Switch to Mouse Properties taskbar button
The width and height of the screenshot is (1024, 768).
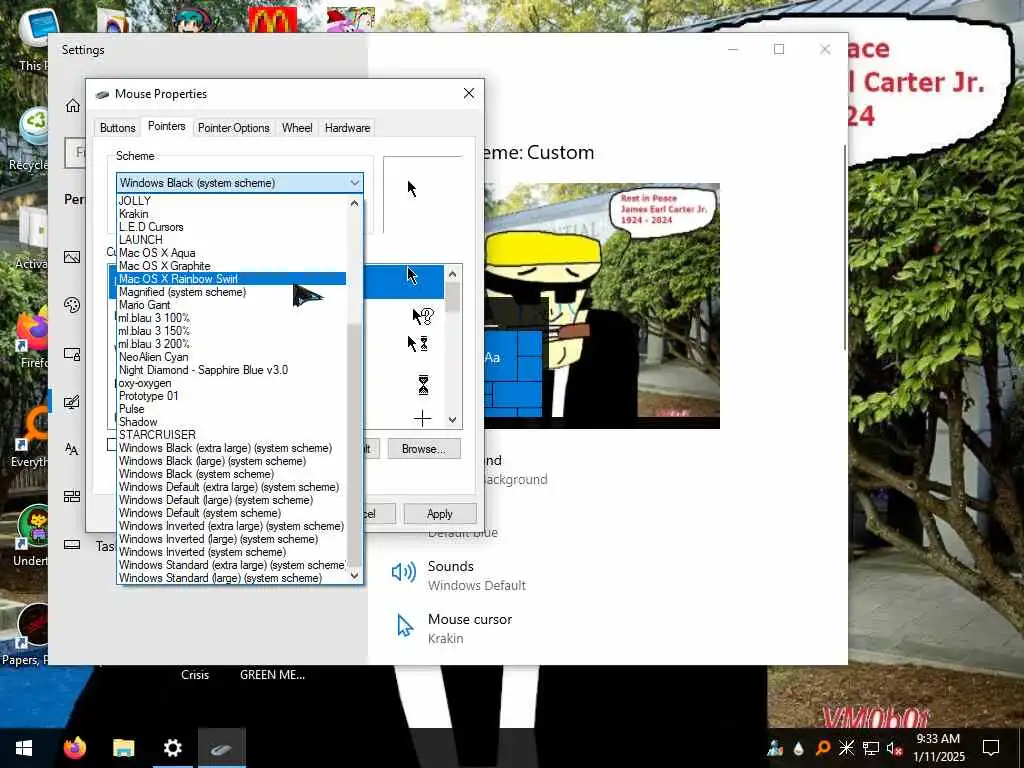click(222, 748)
